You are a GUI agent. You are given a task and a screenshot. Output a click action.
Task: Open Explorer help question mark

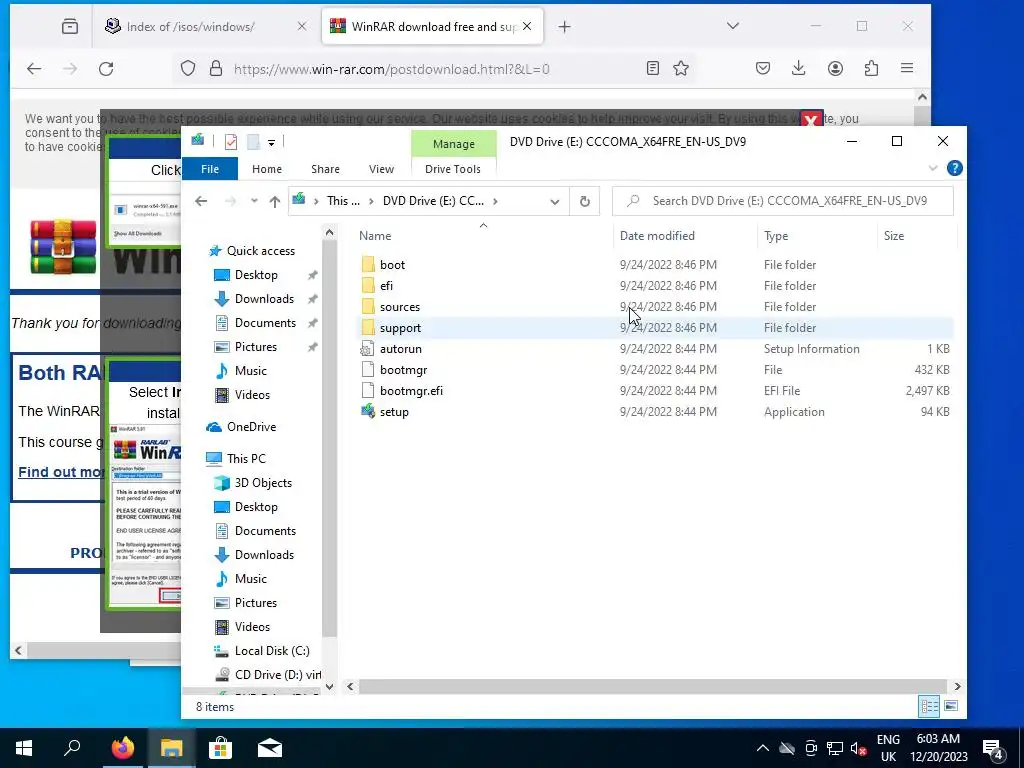pyautogui.click(x=954, y=168)
